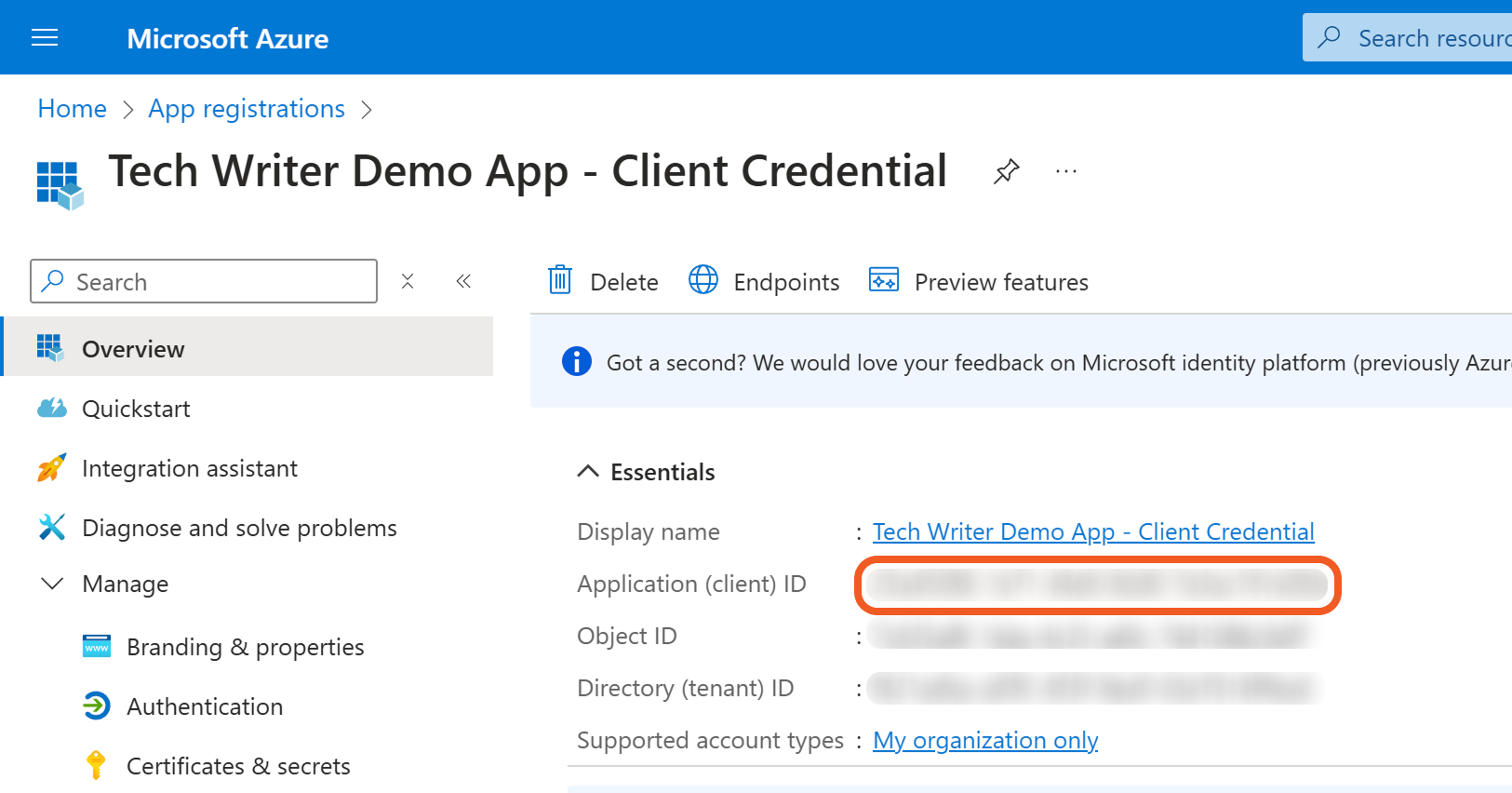Open the Quickstart sidebar item
Viewport: 1512px width, 793px height.
(x=136, y=409)
